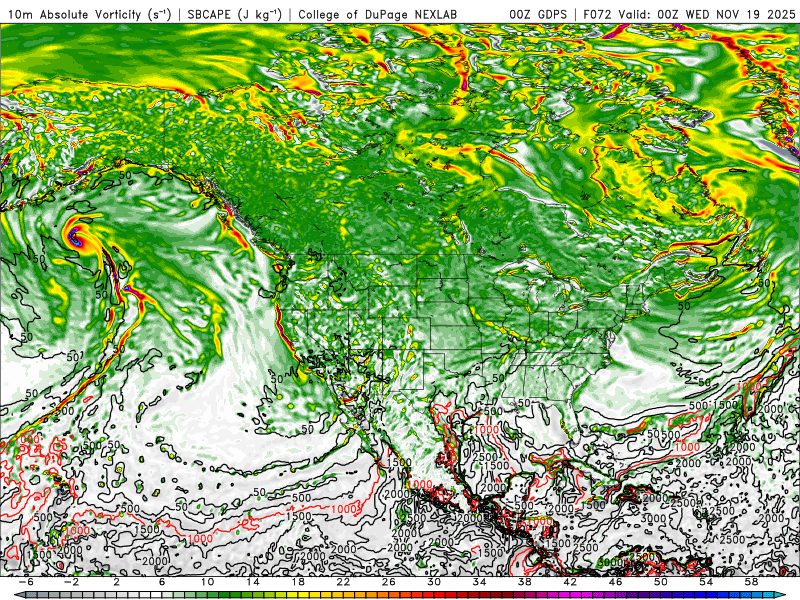Viewport: 800px width, 600px height.
Task: Click the "College of DuPage NEXLAB" header text
Action: 378,15
